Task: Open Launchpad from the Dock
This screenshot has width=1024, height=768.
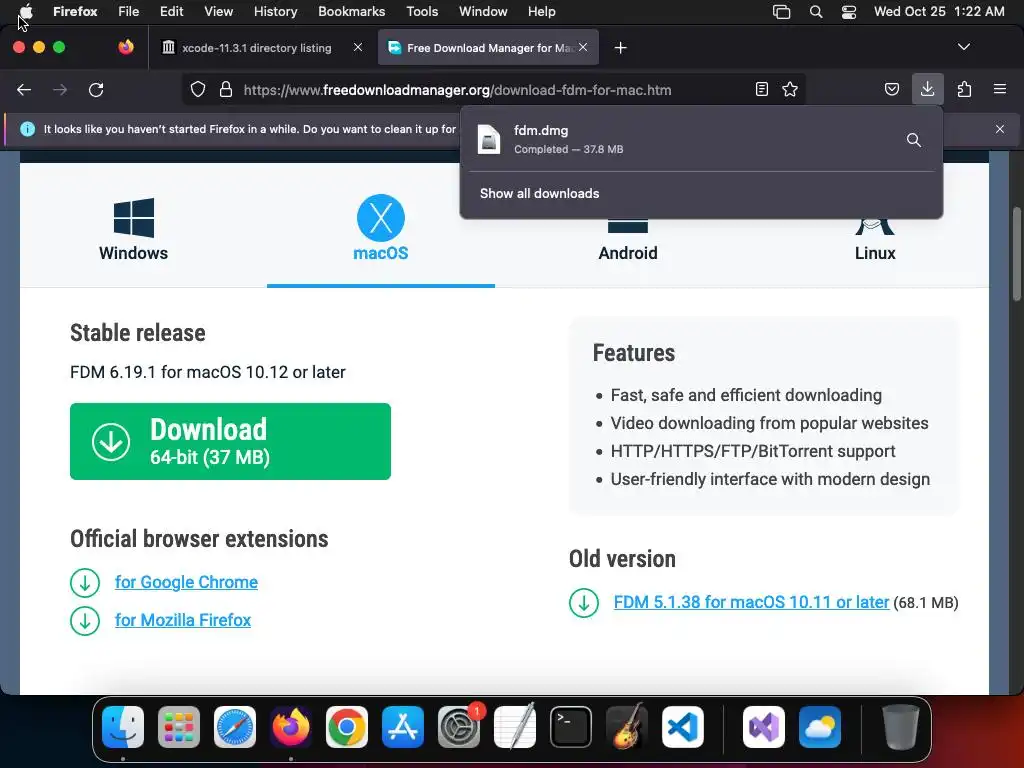Action: coord(179,726)
